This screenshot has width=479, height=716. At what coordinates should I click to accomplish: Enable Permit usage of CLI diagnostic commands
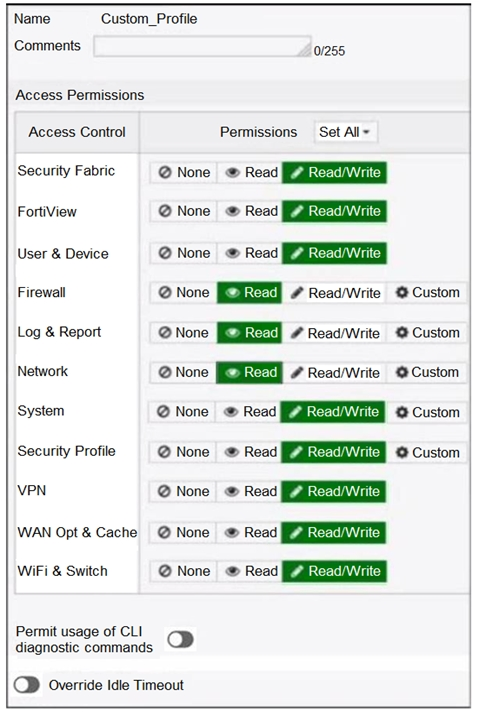coord(180,639)
